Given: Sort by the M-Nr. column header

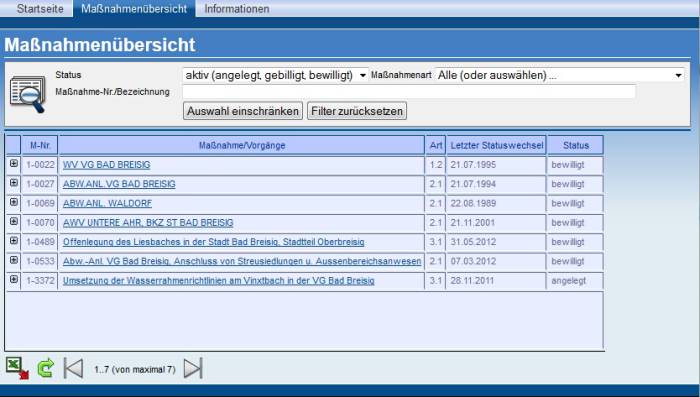Looking at the screenshot, I should 40,145.
